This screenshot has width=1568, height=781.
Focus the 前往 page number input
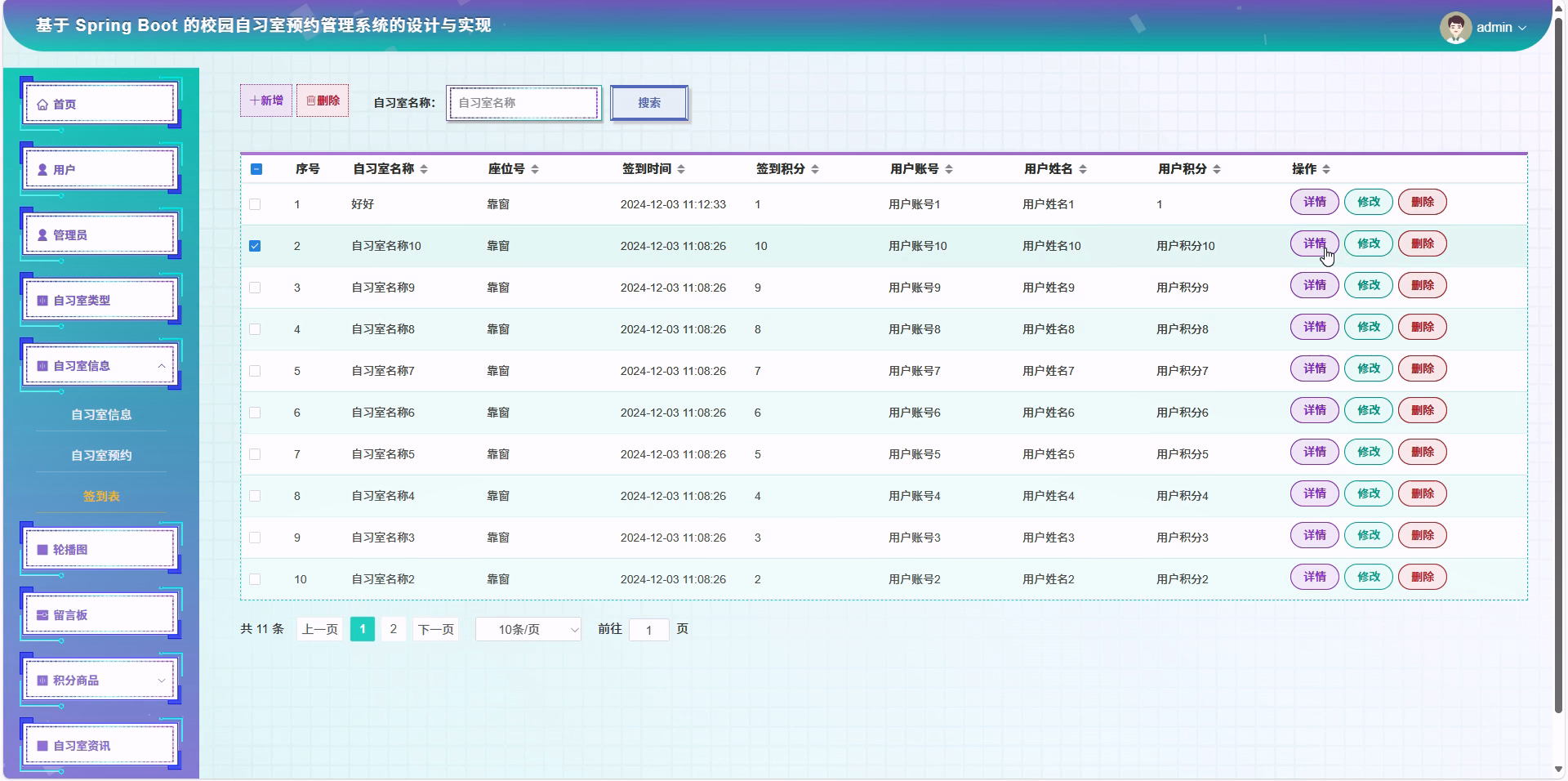click(x=649, y=630)
